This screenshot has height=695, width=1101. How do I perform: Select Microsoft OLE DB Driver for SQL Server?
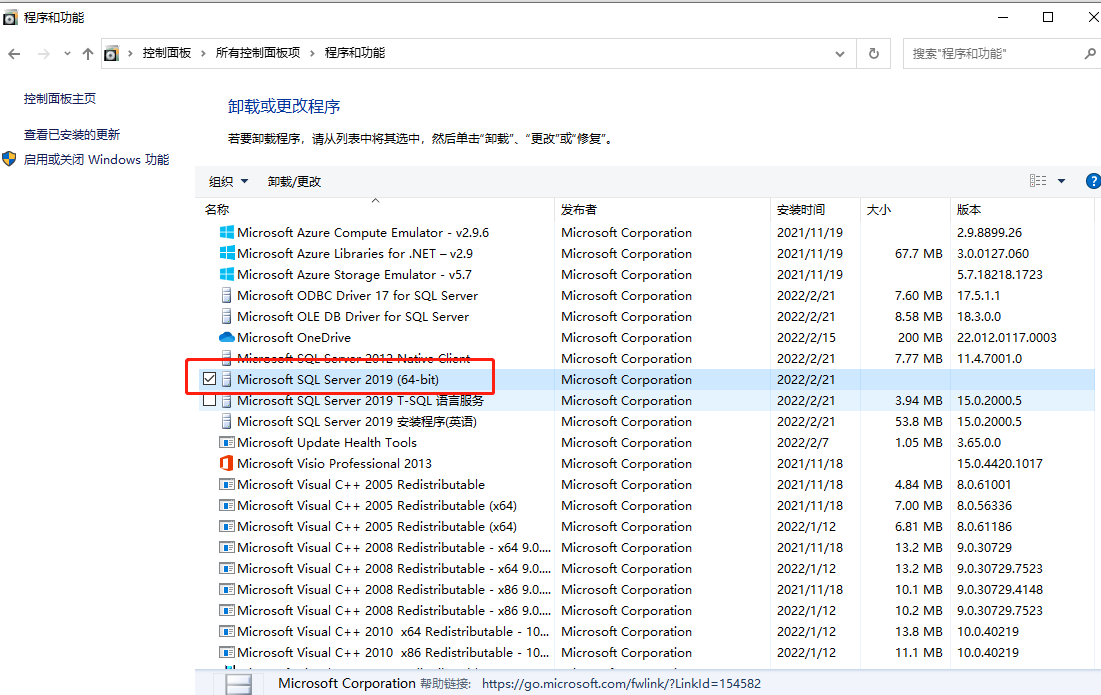pos(353,317)
